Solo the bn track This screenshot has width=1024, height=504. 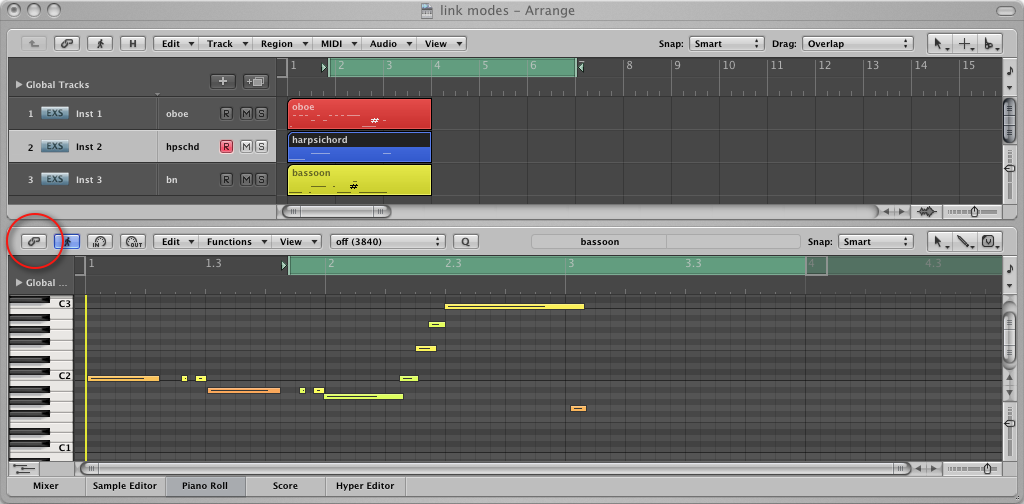coord(261,179)
